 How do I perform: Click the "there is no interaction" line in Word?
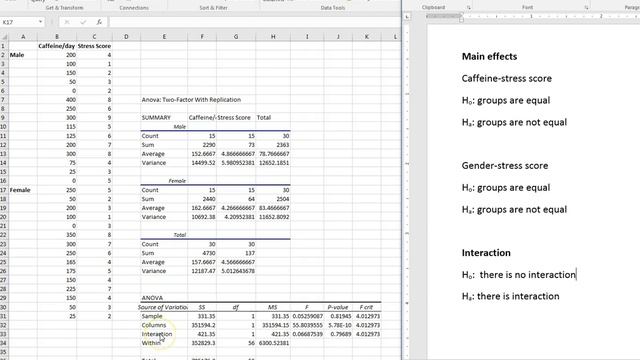click(518, 275)
